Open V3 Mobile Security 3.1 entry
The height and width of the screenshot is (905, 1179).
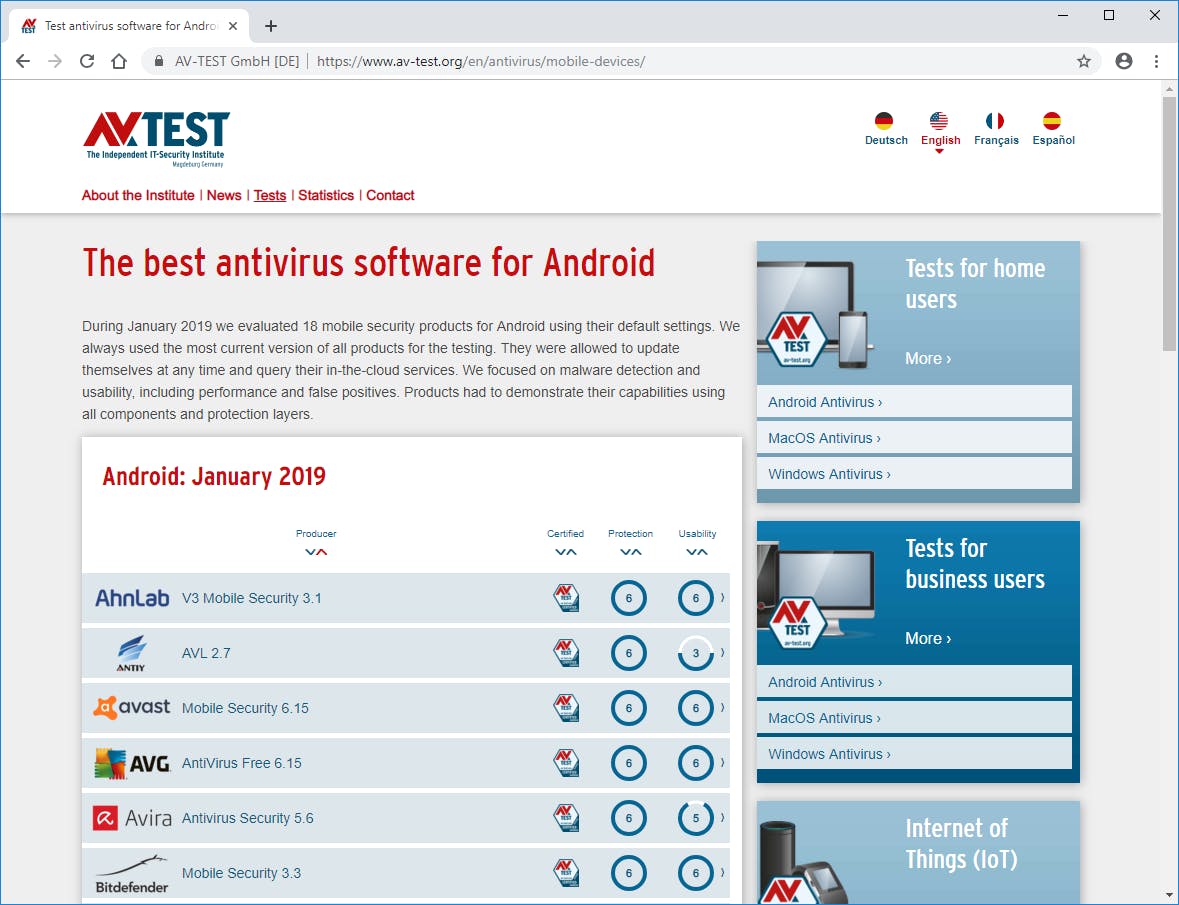(252, 598)
